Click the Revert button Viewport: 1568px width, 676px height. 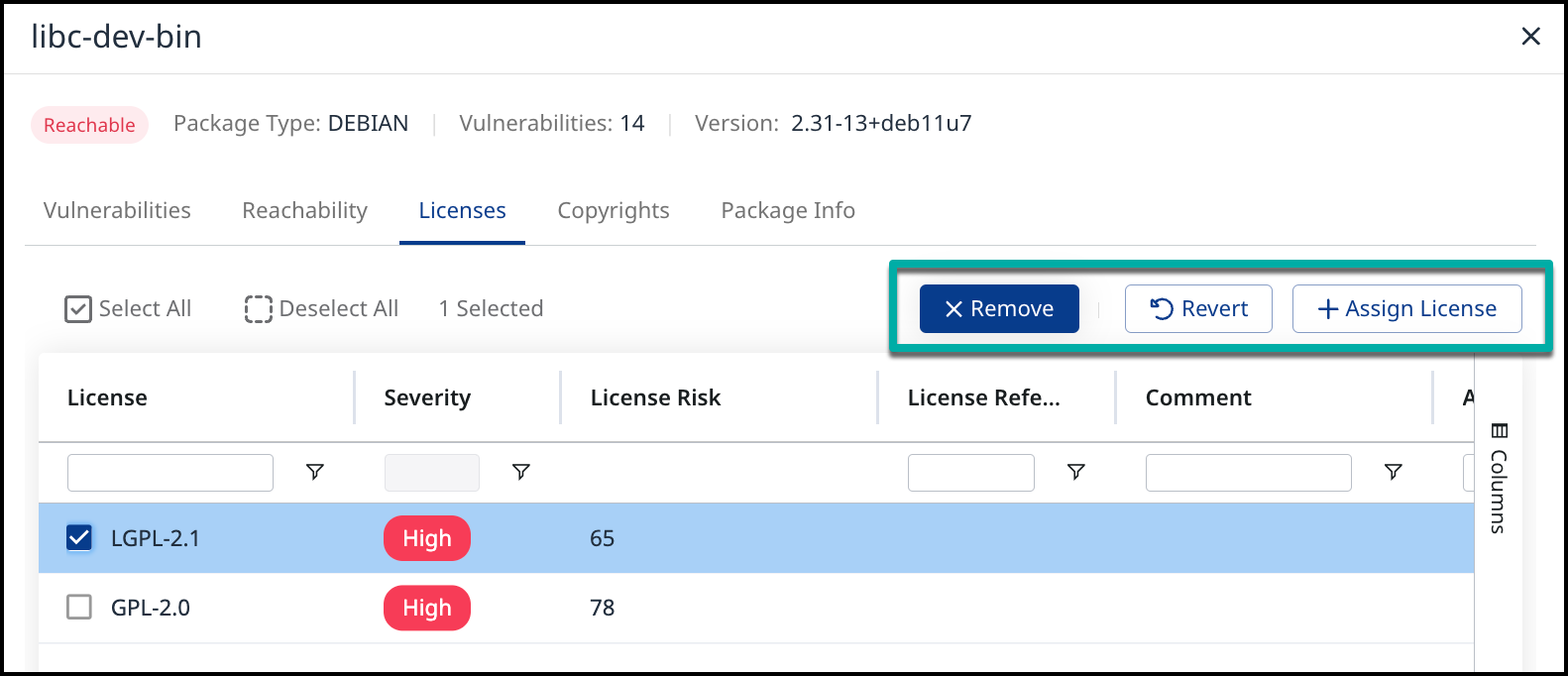point(1198,309)
